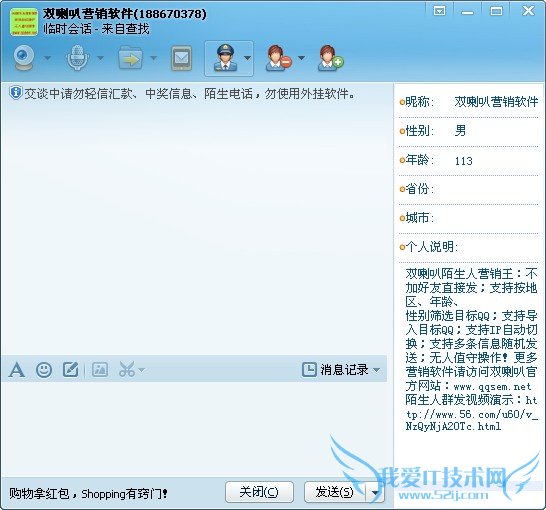Add as friend with green plus icon

(x=331, y=58)
